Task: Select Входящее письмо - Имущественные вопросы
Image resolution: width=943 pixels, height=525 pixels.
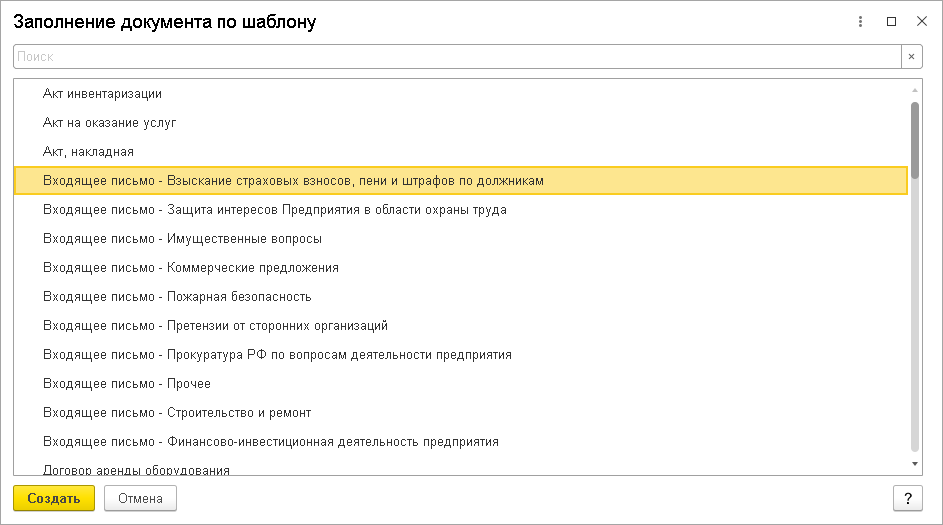Action: point(183,239)
